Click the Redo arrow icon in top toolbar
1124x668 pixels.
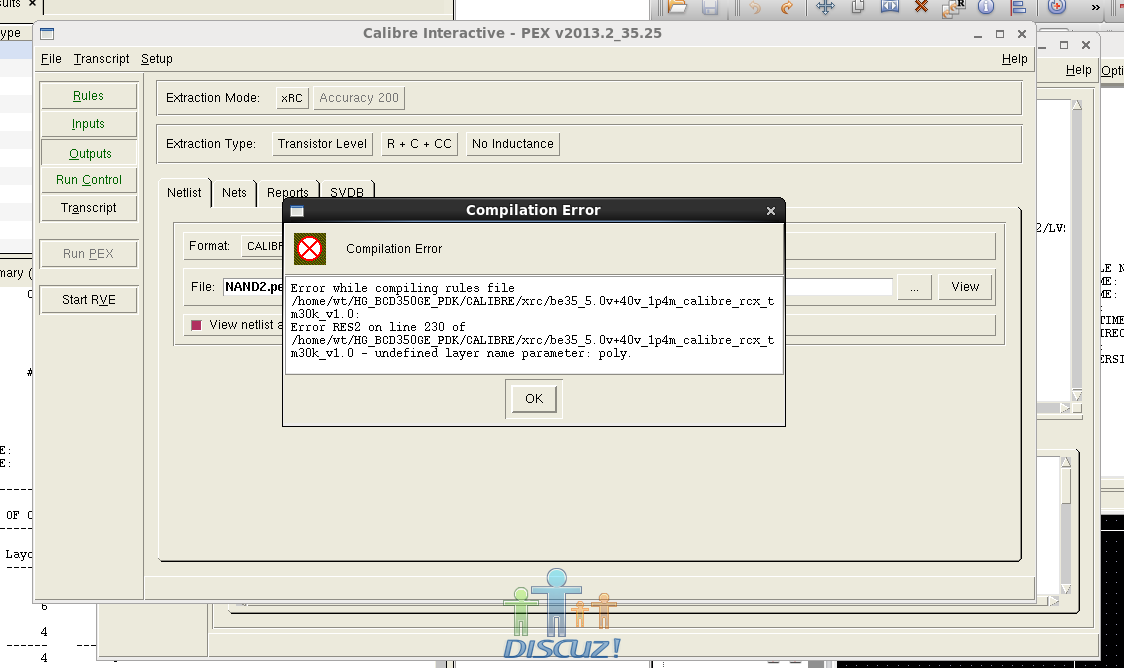coord(787,7)
